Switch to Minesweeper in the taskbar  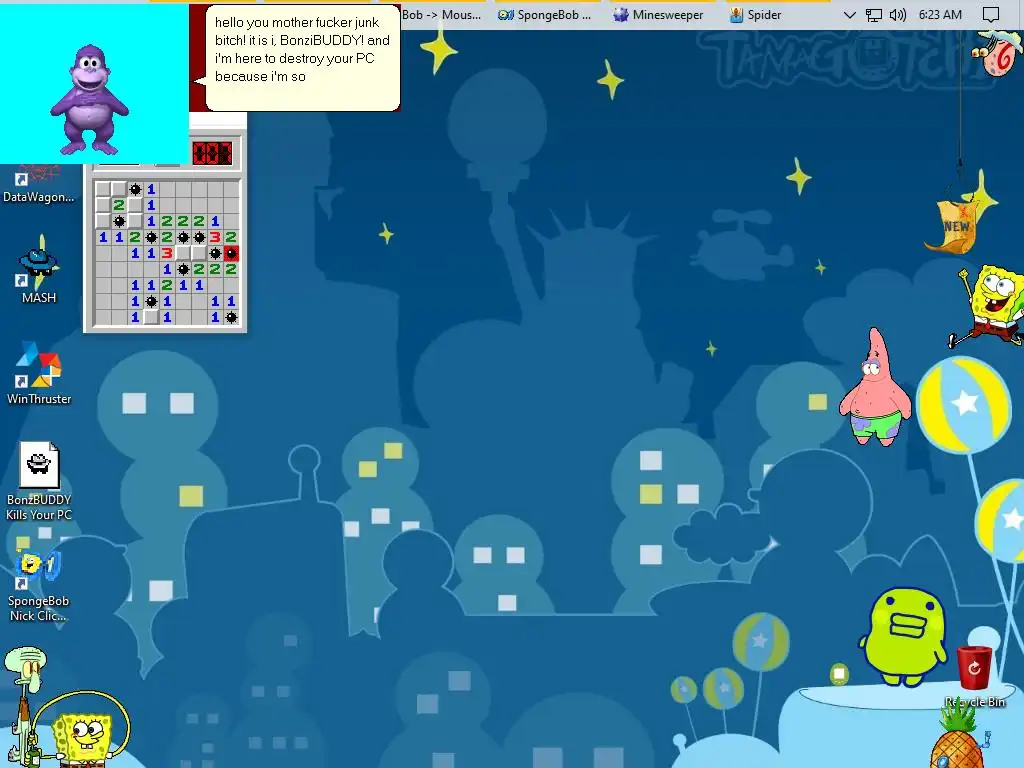click(x=659, y=14)
